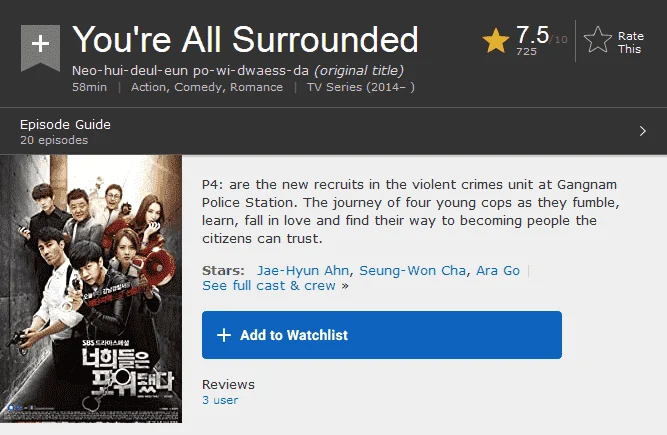The width and height of the screenshot is (667, 435).
Task: Click the Add to Watchlist button
Action: 382,335
